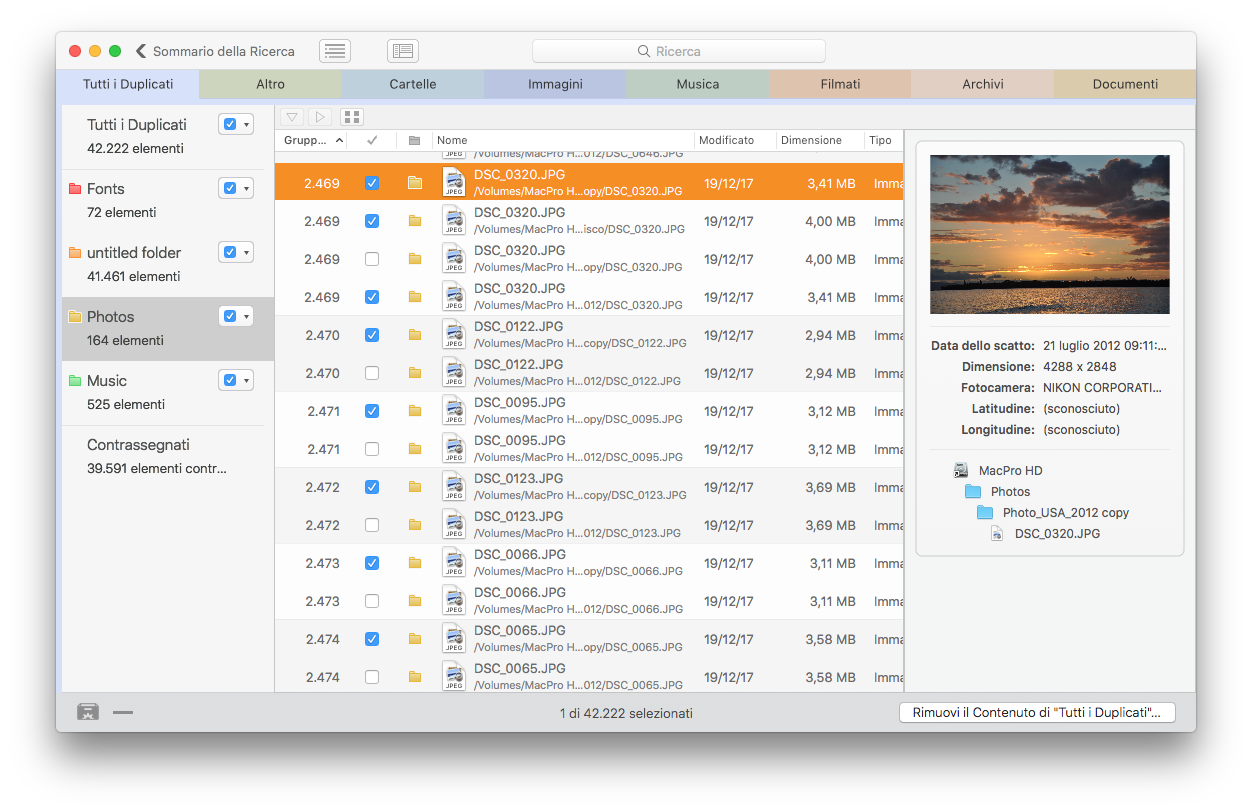This screenshot has height=812, width=1252.
Task: Click inside the Ricerca search field
Action: click(679, 50)
